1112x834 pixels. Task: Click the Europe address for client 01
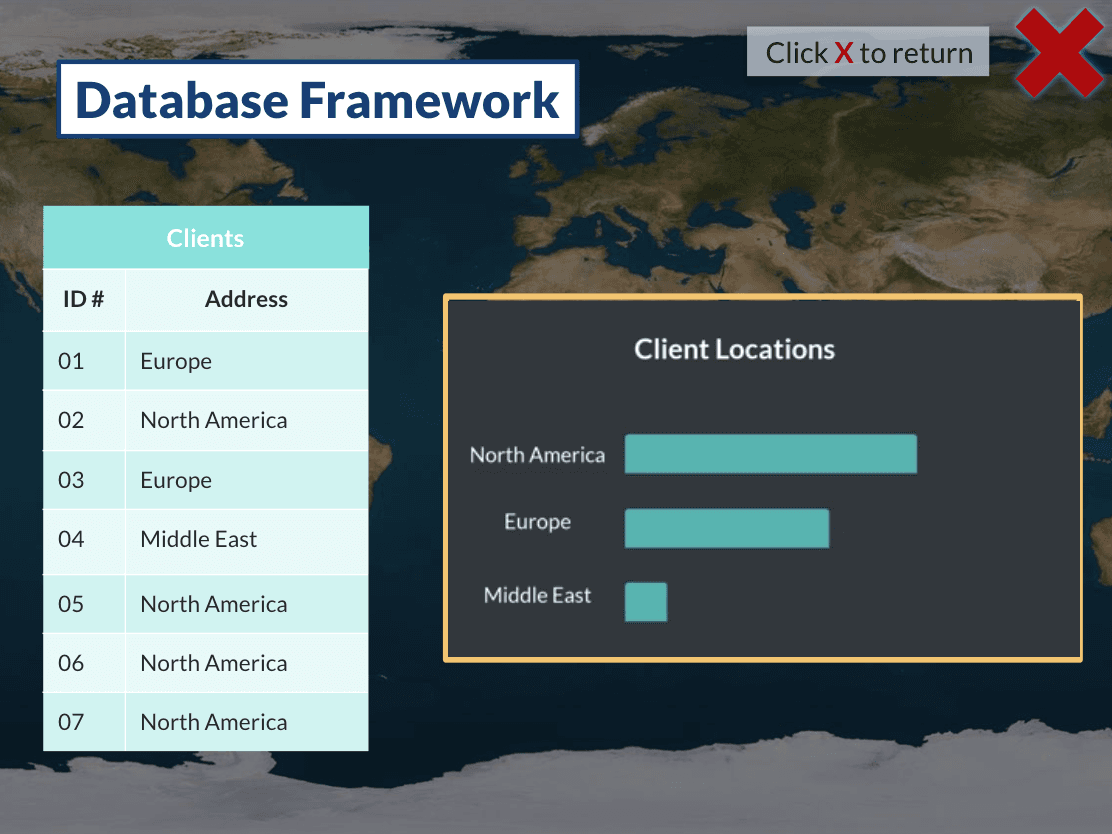coord(176,361)
